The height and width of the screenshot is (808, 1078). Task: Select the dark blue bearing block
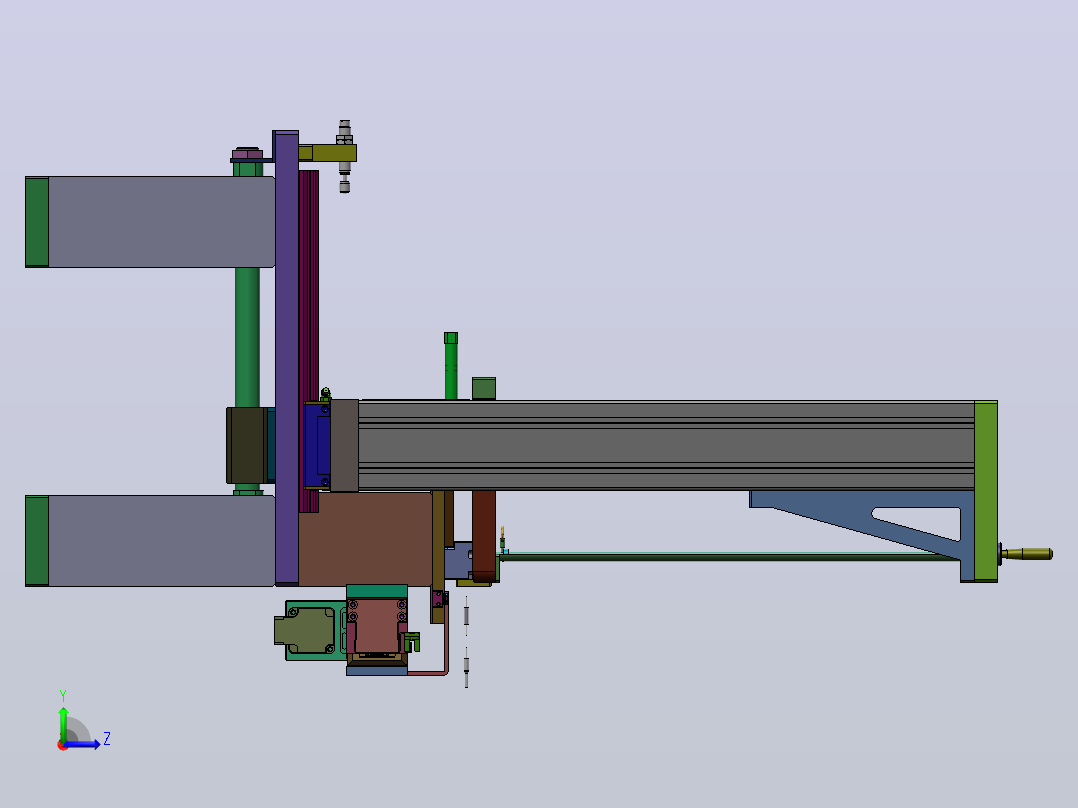(318, 446)
